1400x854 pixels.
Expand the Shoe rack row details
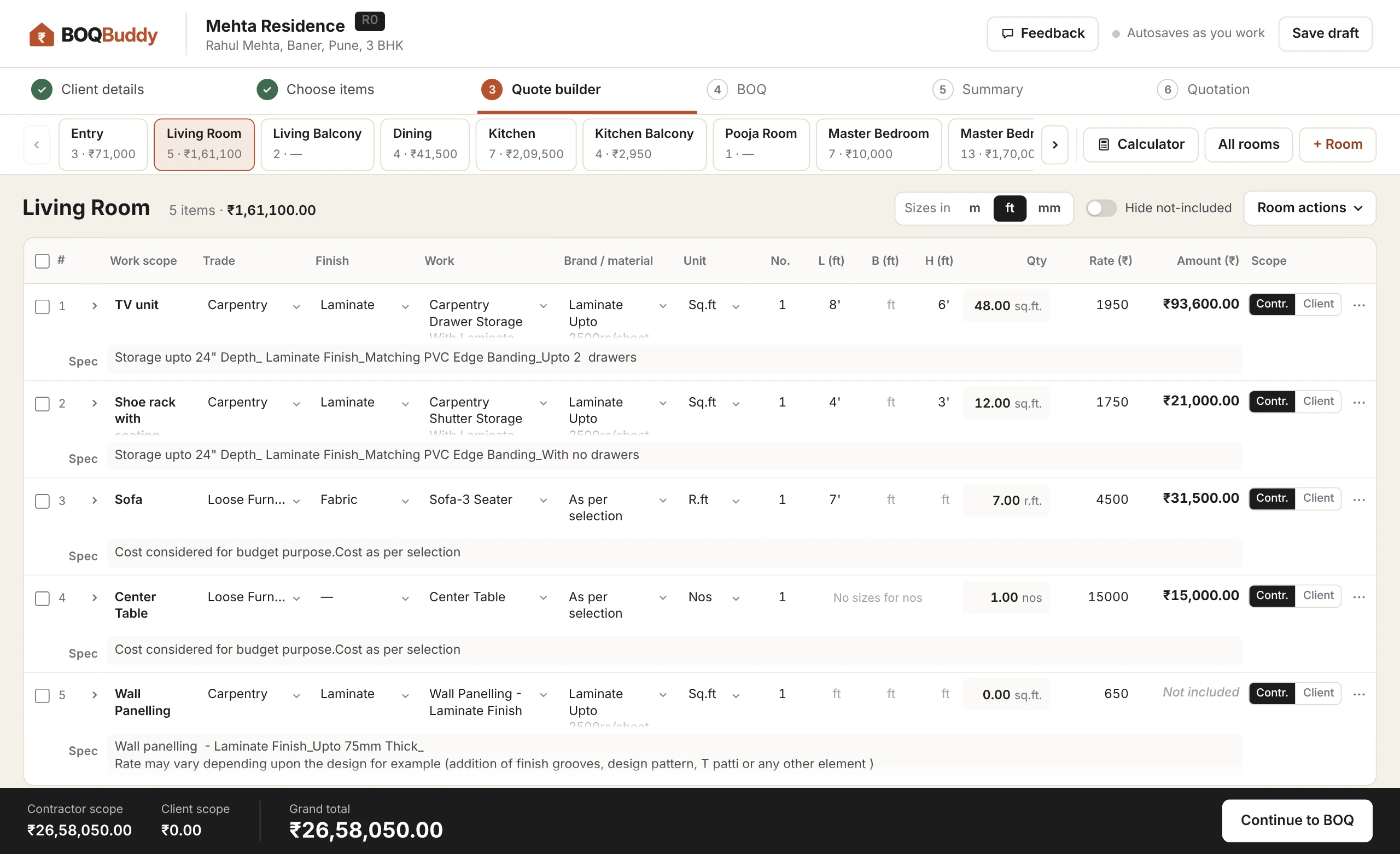point(94,403)
